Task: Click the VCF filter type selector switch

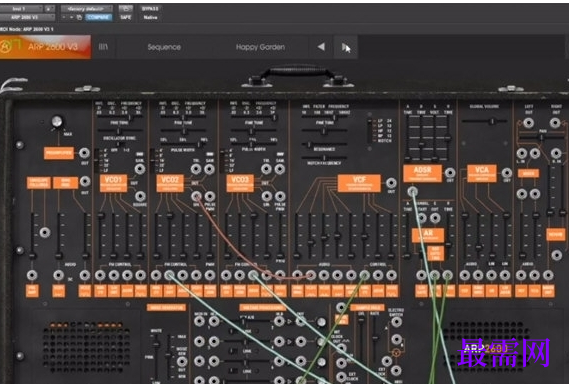Action: pyautogui.click(x=369, y=131)
